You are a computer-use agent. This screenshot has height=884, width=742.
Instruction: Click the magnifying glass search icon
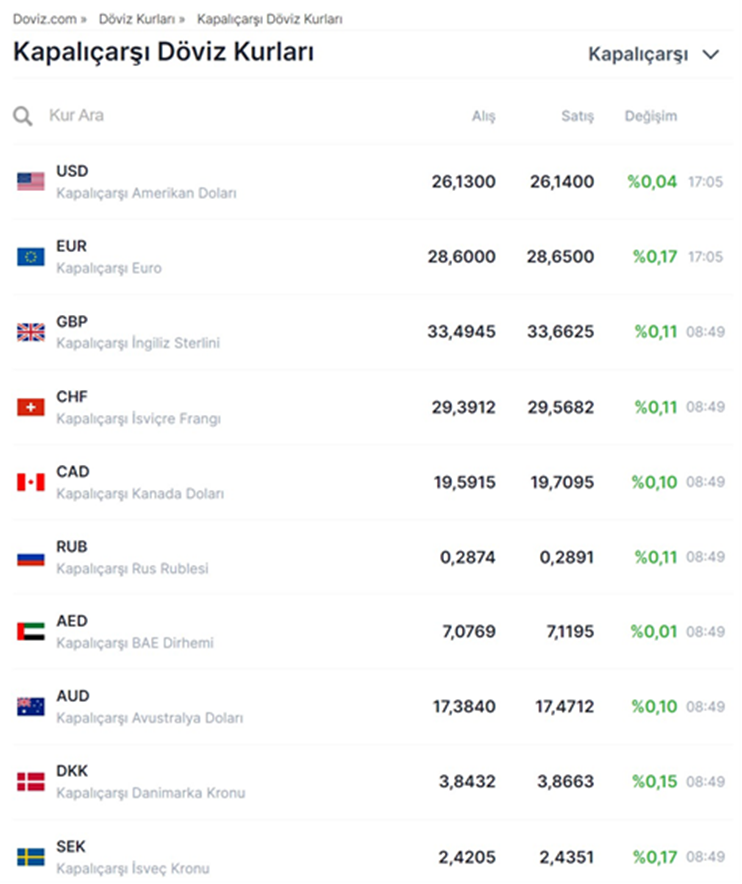coord(23,116)
